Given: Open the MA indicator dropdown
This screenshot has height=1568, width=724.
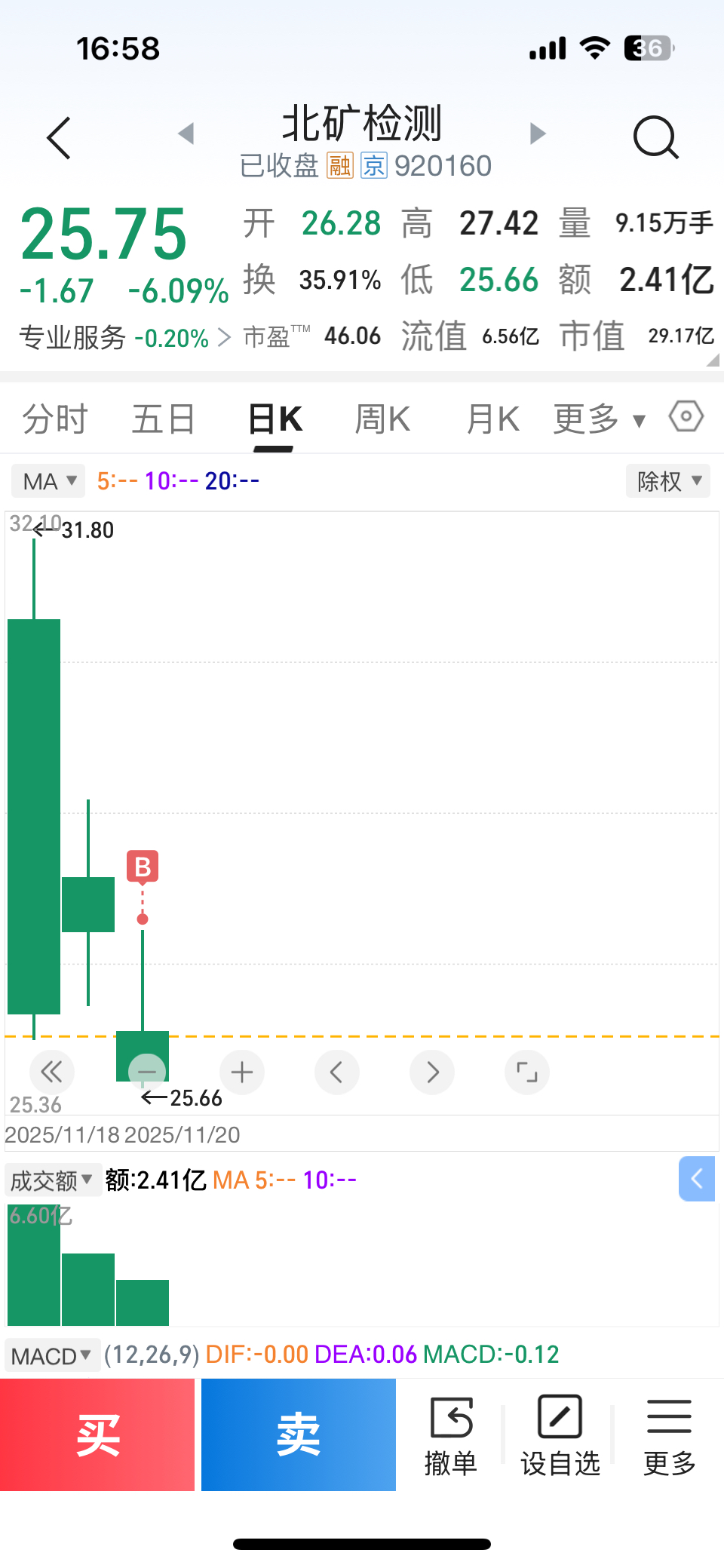Looking at the screenshot, I should 48,480.
